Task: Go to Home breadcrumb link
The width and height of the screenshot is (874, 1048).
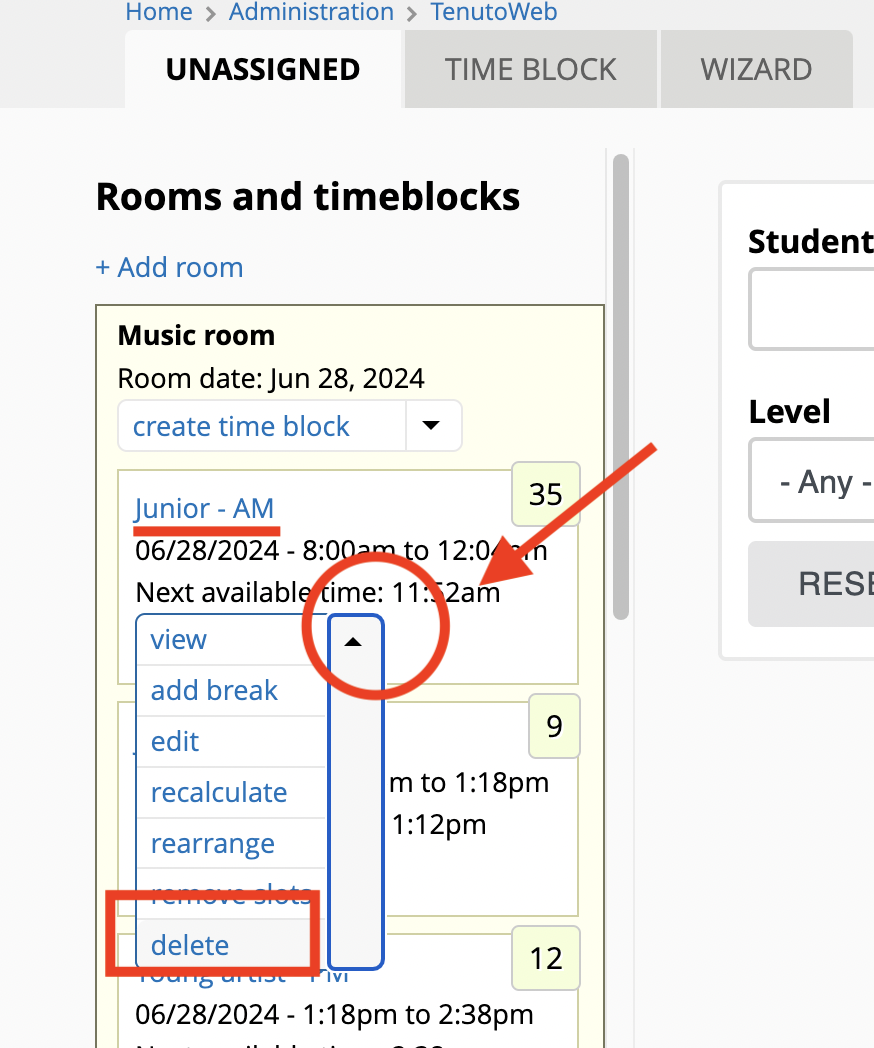Action: (159, 12)
